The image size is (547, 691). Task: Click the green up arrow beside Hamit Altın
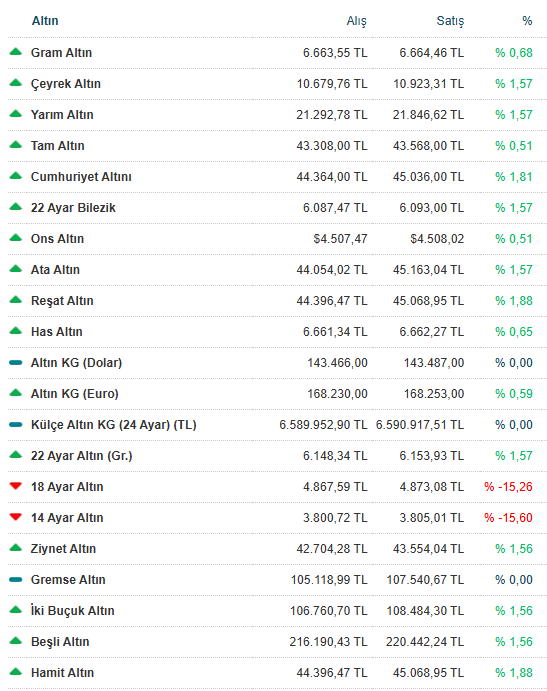point(15,672)
